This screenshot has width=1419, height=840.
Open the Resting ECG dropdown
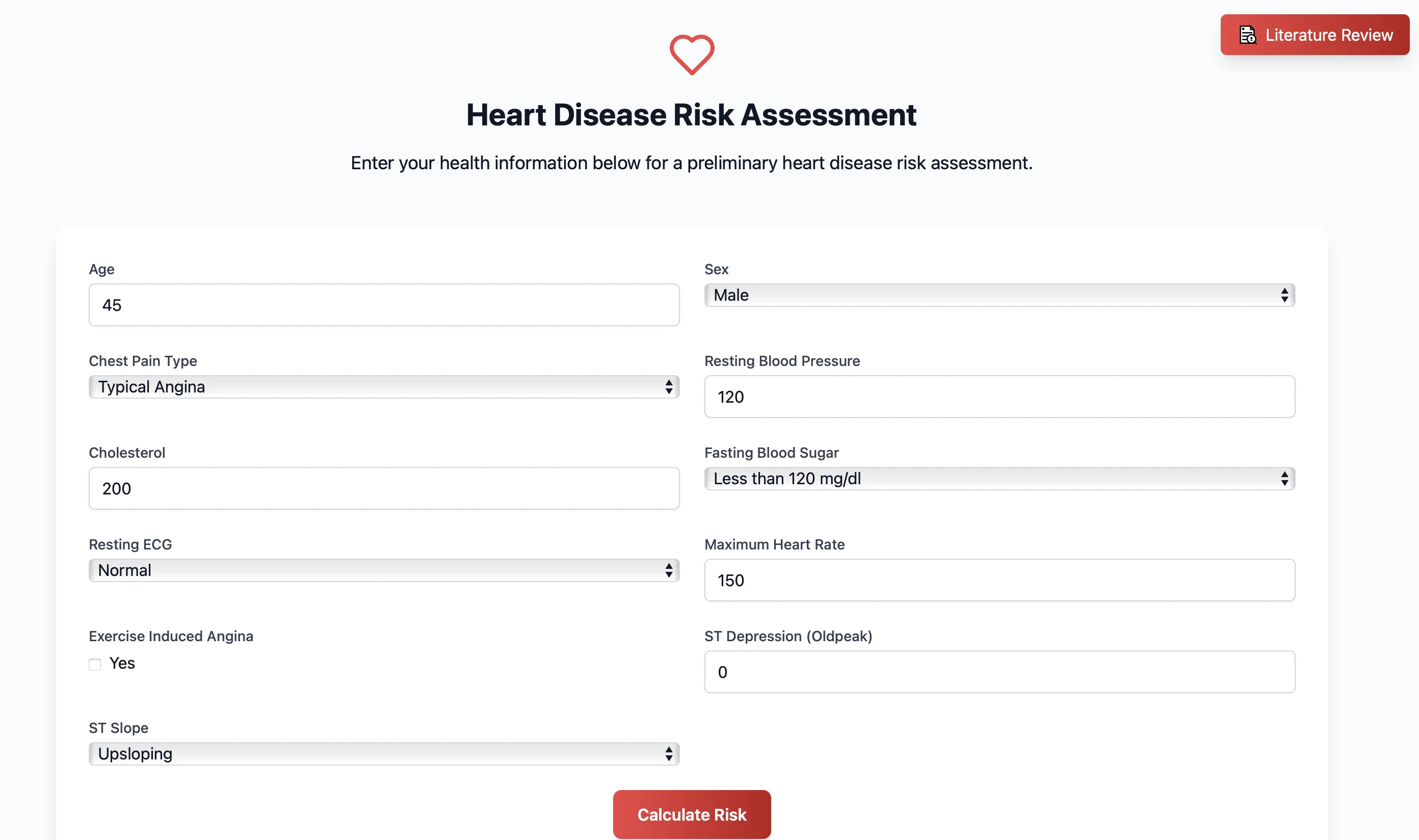pos(384,570)
